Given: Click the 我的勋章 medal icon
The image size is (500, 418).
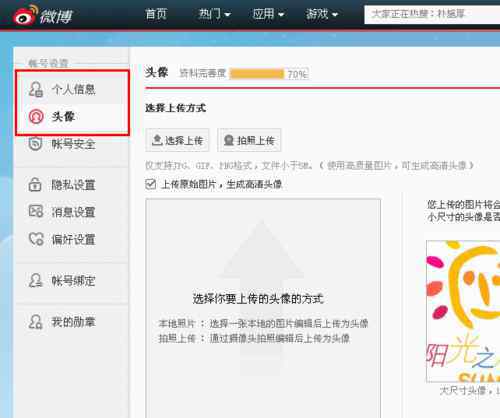Looking at the screenshot, I should pyautogui.click(x=36, y=322).
